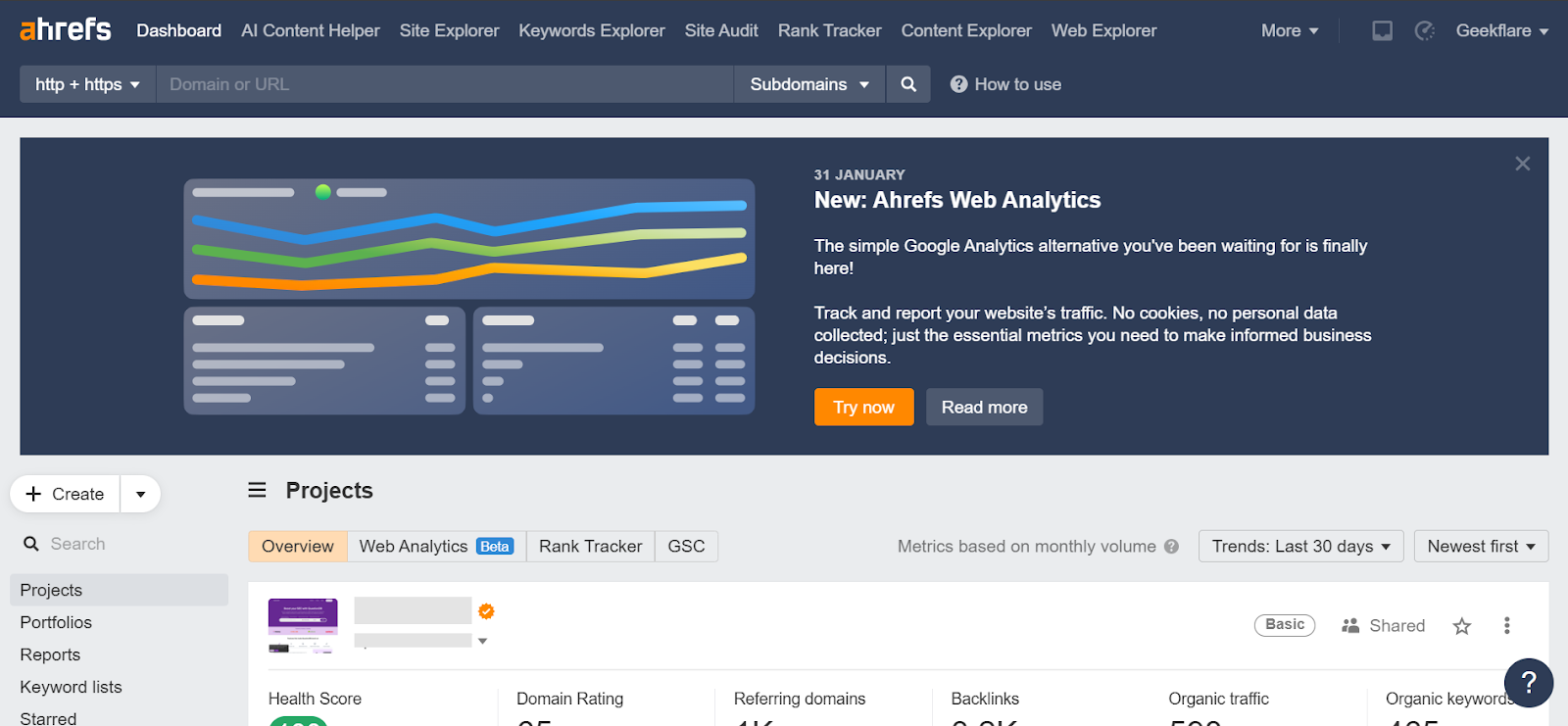Click the question mark icon beside How to use
The image size is (1568, 726).
(x=958, y=84)
